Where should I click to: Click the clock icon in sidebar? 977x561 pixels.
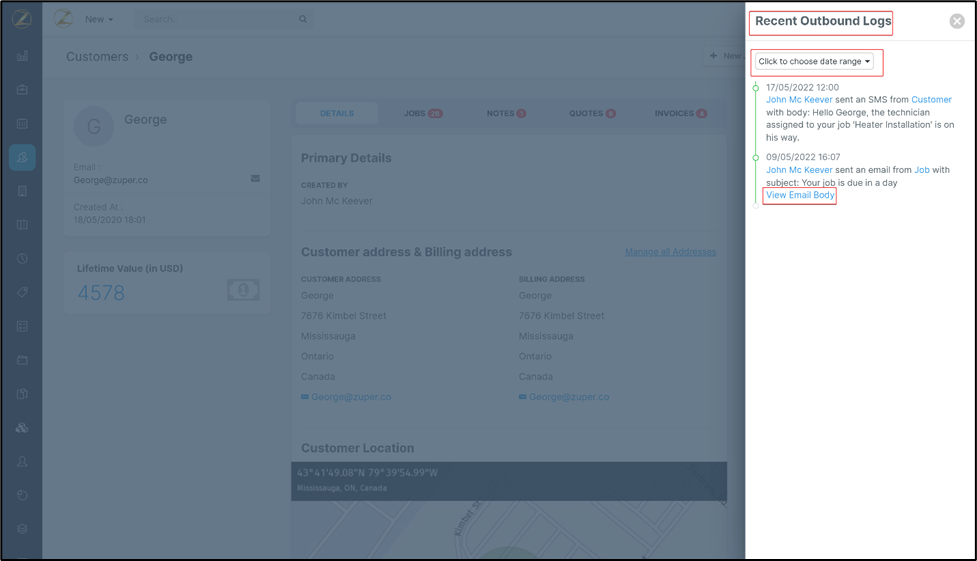22,259
